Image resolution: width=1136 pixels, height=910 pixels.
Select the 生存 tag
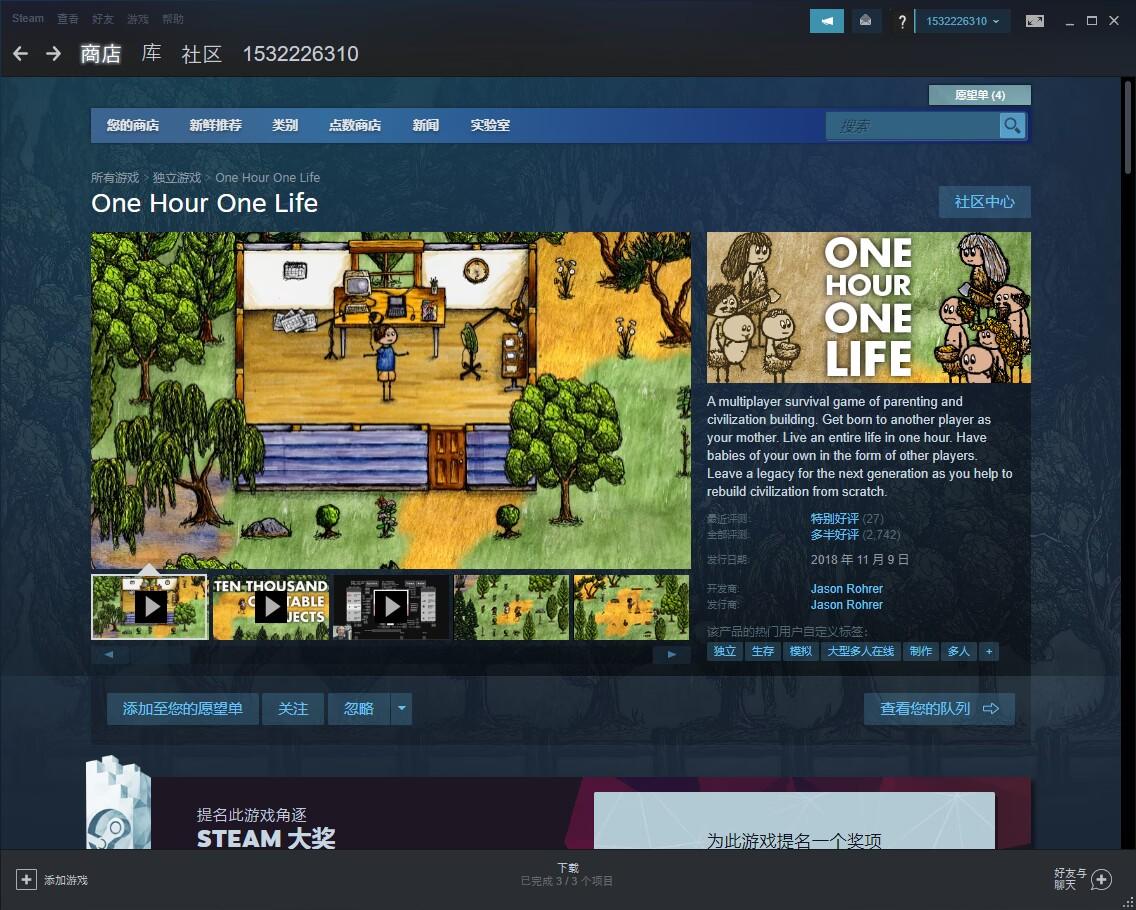point(763,651)
